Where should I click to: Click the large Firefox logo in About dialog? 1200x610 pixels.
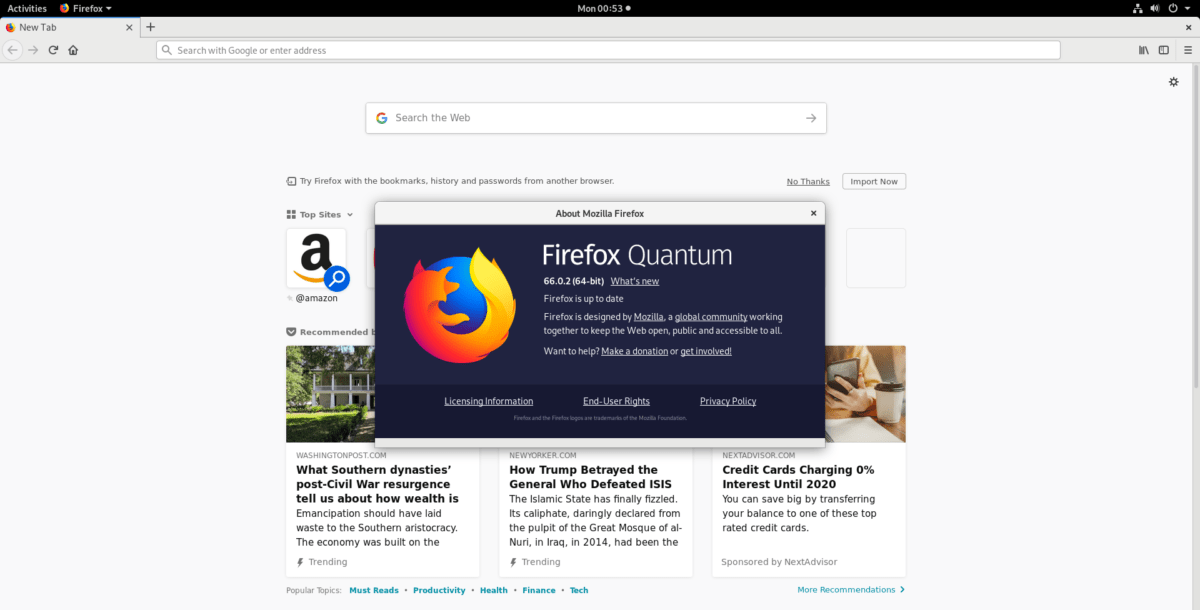click(459, 305)
